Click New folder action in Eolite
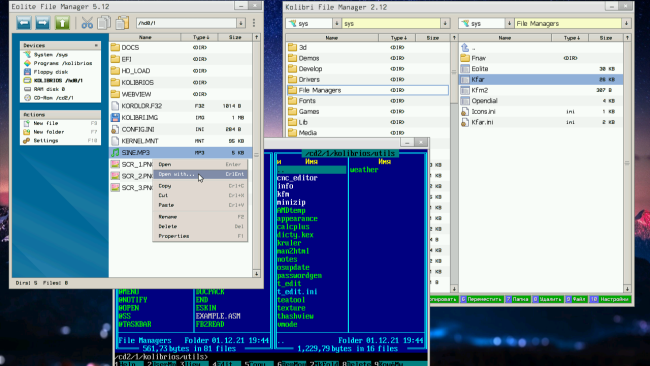650x366 pixels. coord(60,132)
